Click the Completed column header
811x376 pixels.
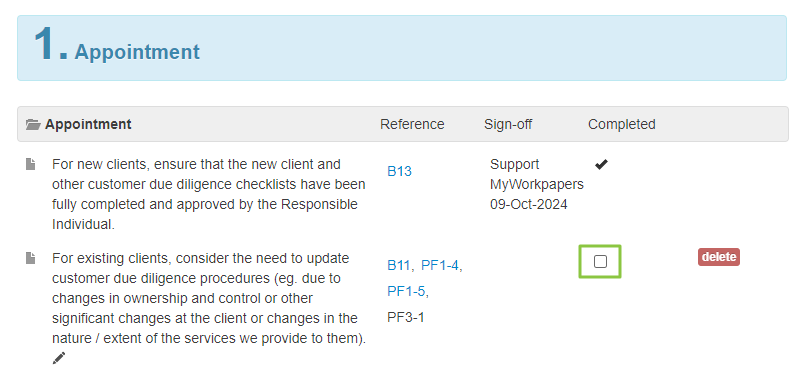[622, 124]
